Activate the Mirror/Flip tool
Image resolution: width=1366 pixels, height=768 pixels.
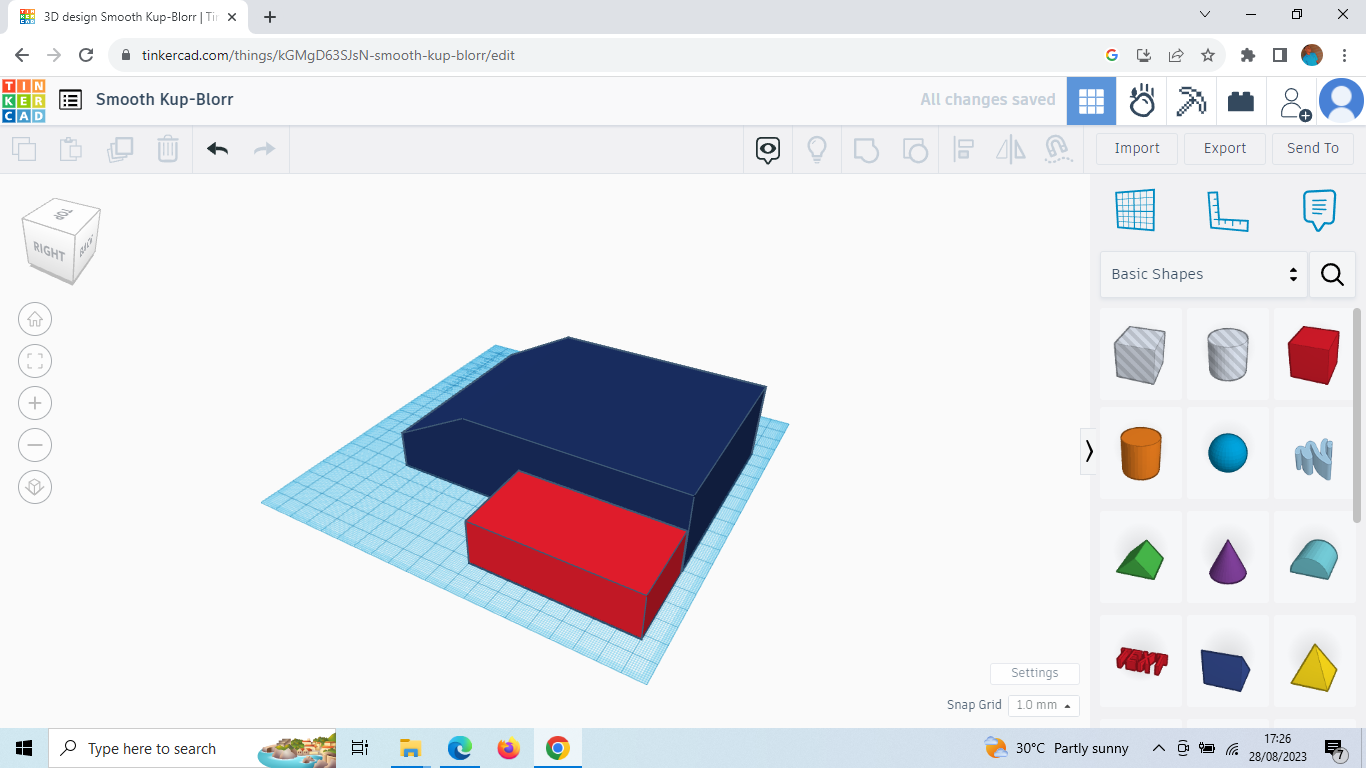1010,148
